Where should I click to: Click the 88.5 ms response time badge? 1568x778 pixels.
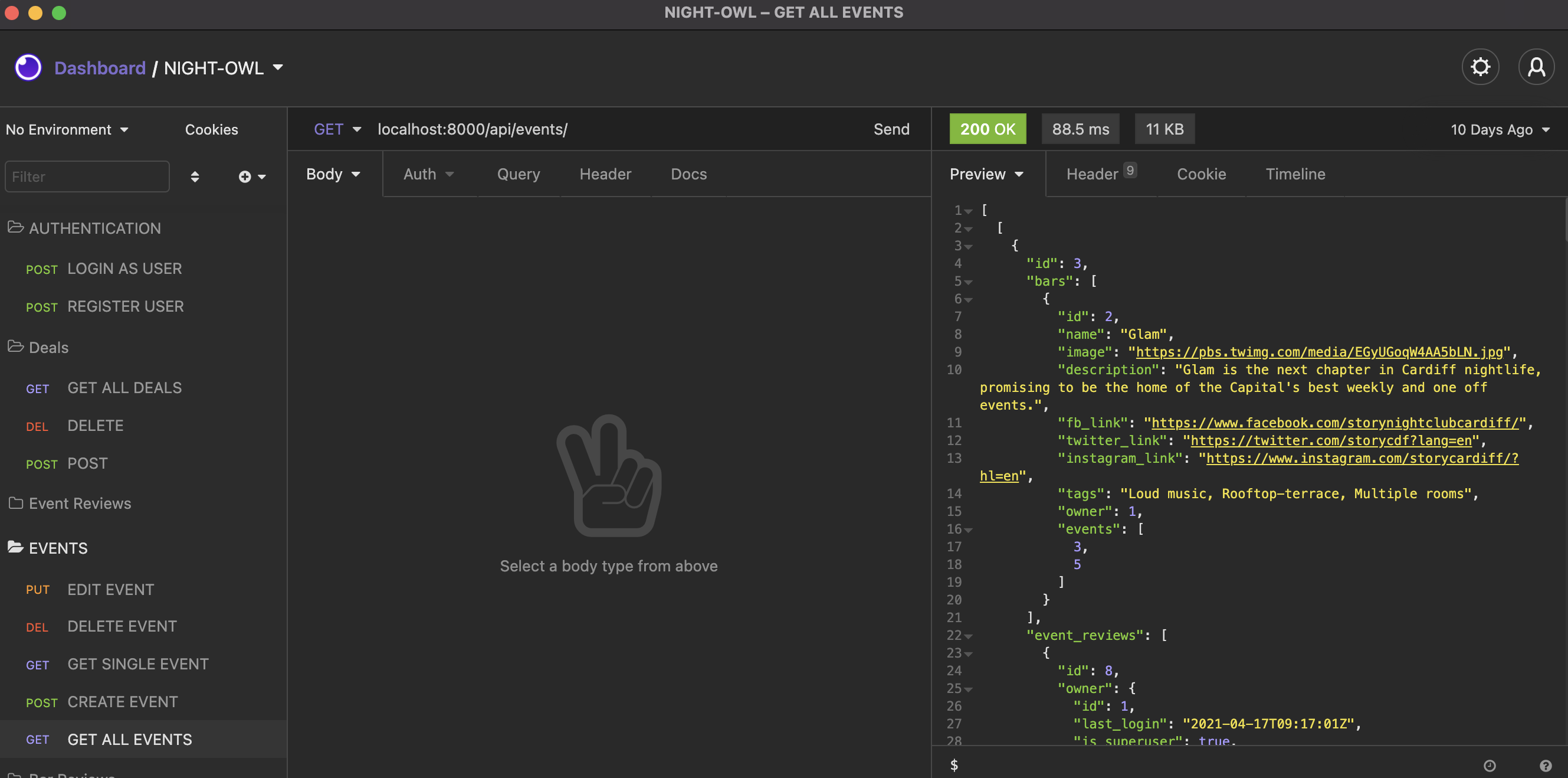click(x=1080, y=129)
